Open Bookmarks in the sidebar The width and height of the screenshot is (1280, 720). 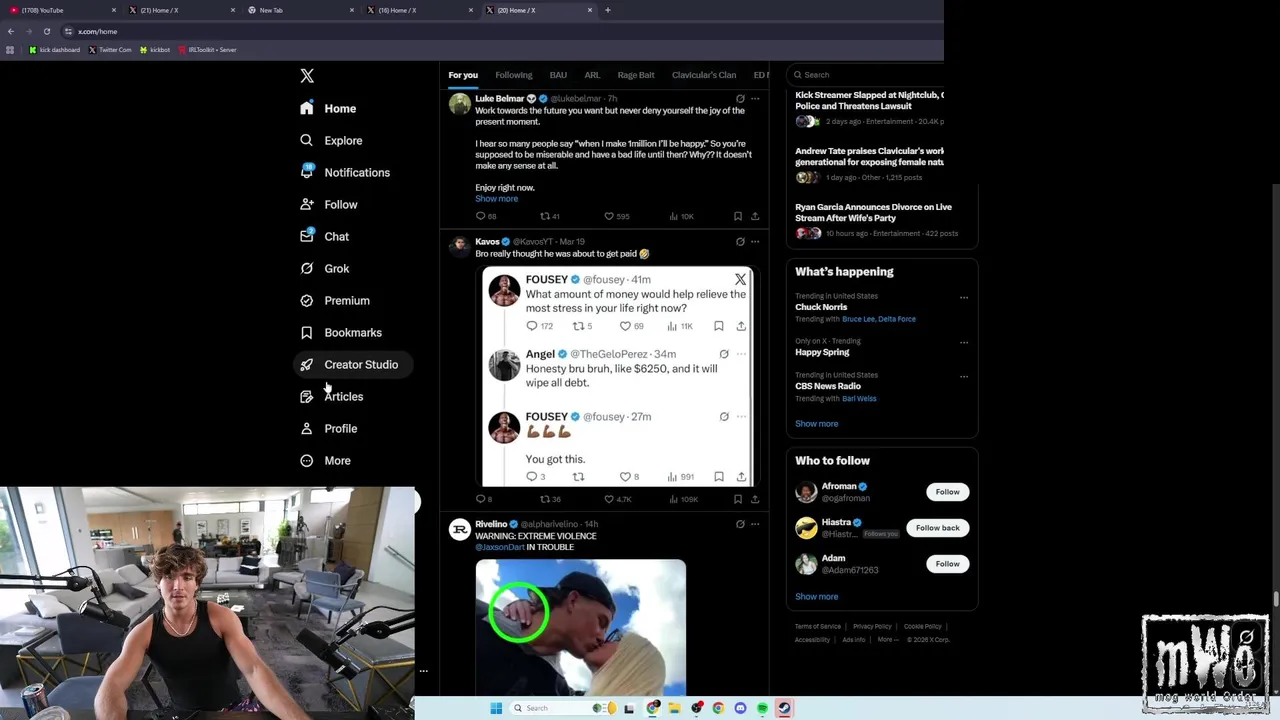click(341, 332)
